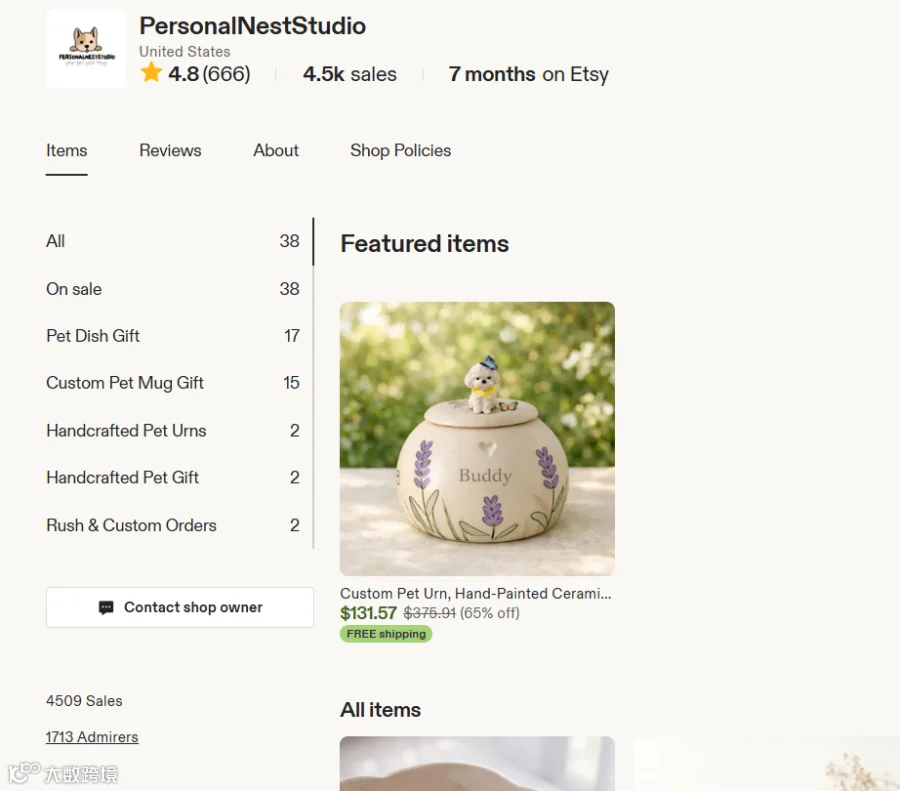
Task: Select Handcrafted Pet Urns category
Action: click(173, 431)
